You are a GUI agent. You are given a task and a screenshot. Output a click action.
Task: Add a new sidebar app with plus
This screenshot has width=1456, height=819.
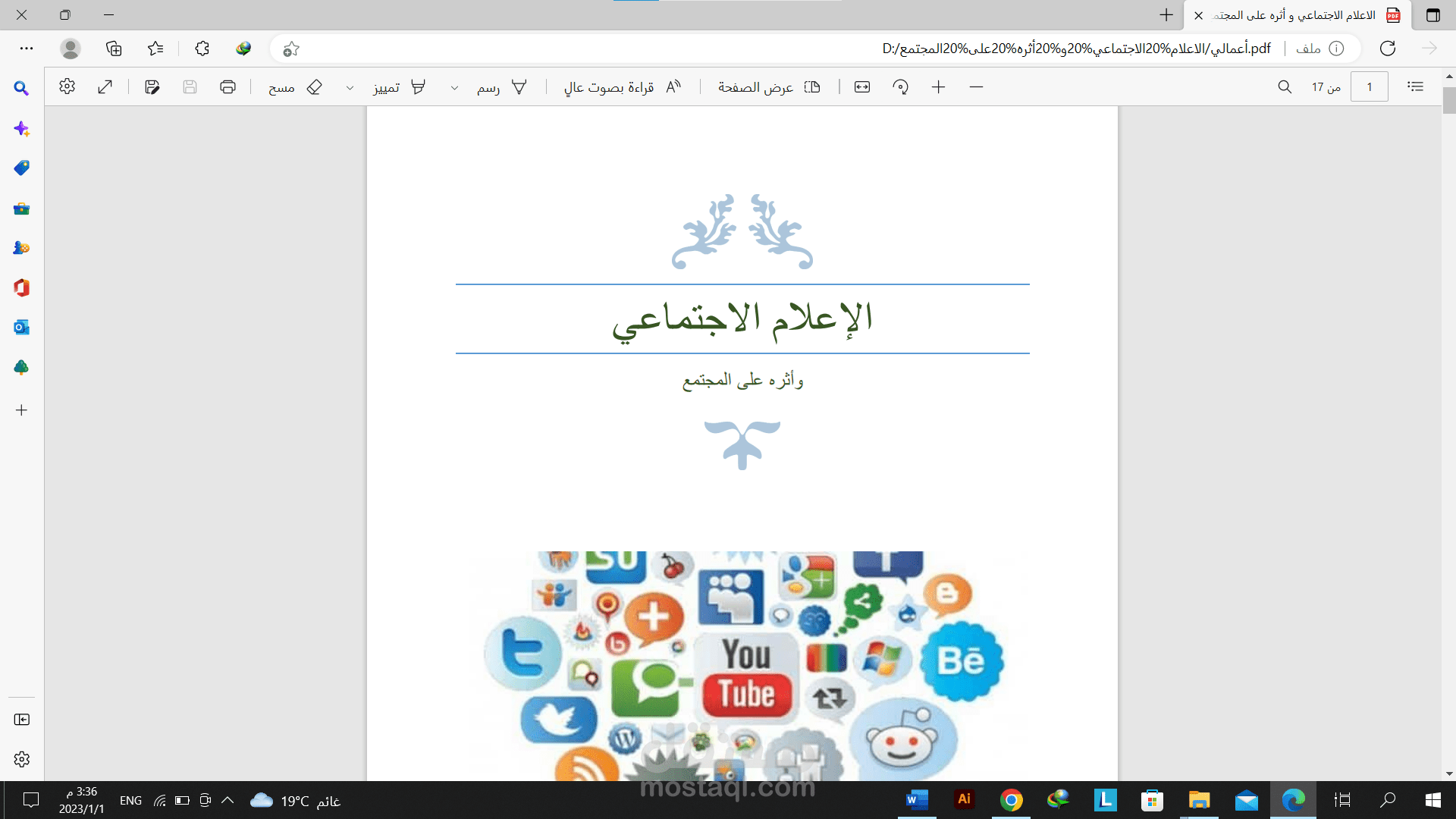(21, 410)
